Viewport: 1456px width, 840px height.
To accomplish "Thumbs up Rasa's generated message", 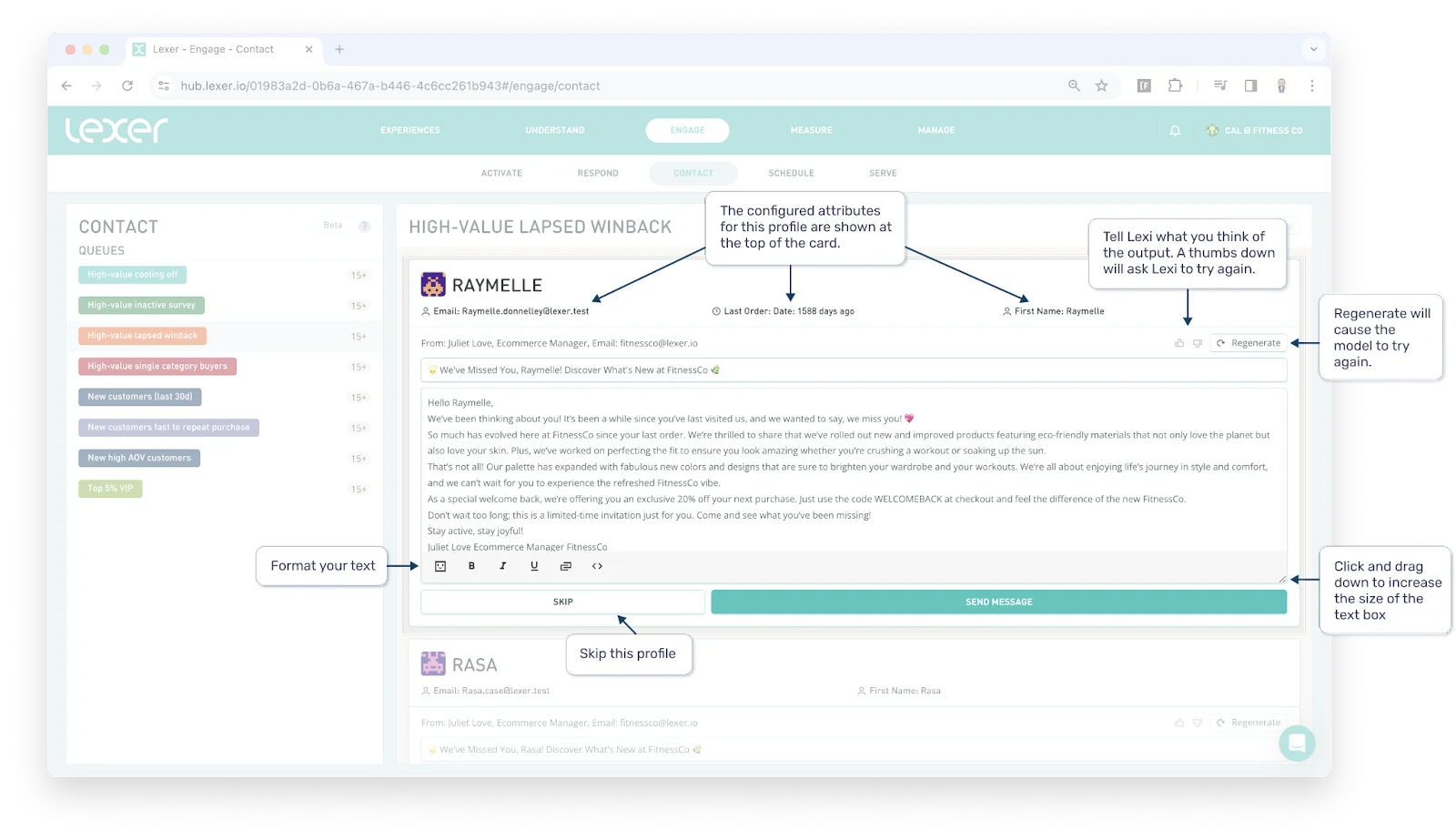I will [x=1179, y=723].
